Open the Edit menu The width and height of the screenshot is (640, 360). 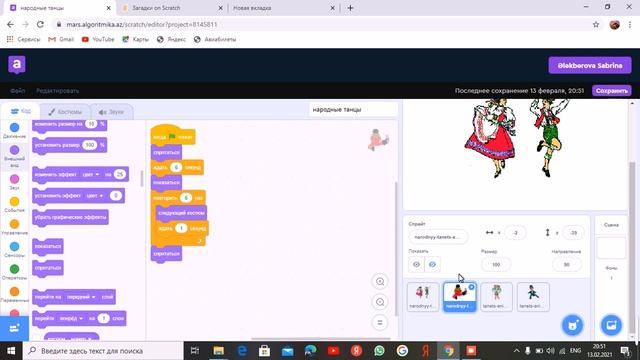[x=58, y=91]
